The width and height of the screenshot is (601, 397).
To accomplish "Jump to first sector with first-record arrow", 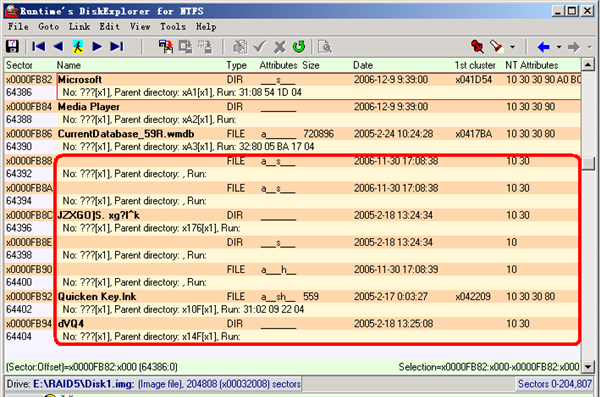I will (38, 47).
